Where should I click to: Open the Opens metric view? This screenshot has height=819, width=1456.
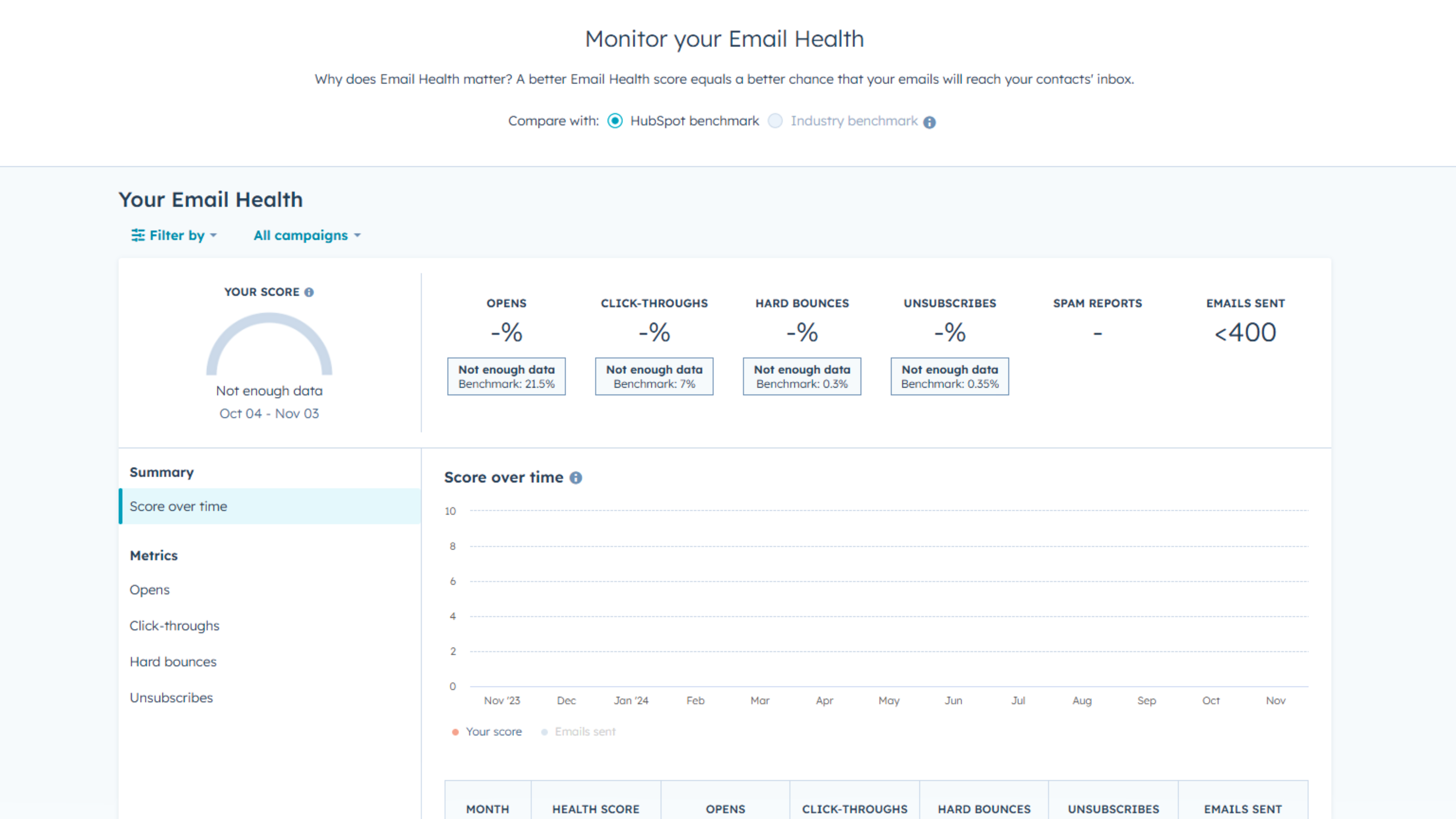[149, 590]
